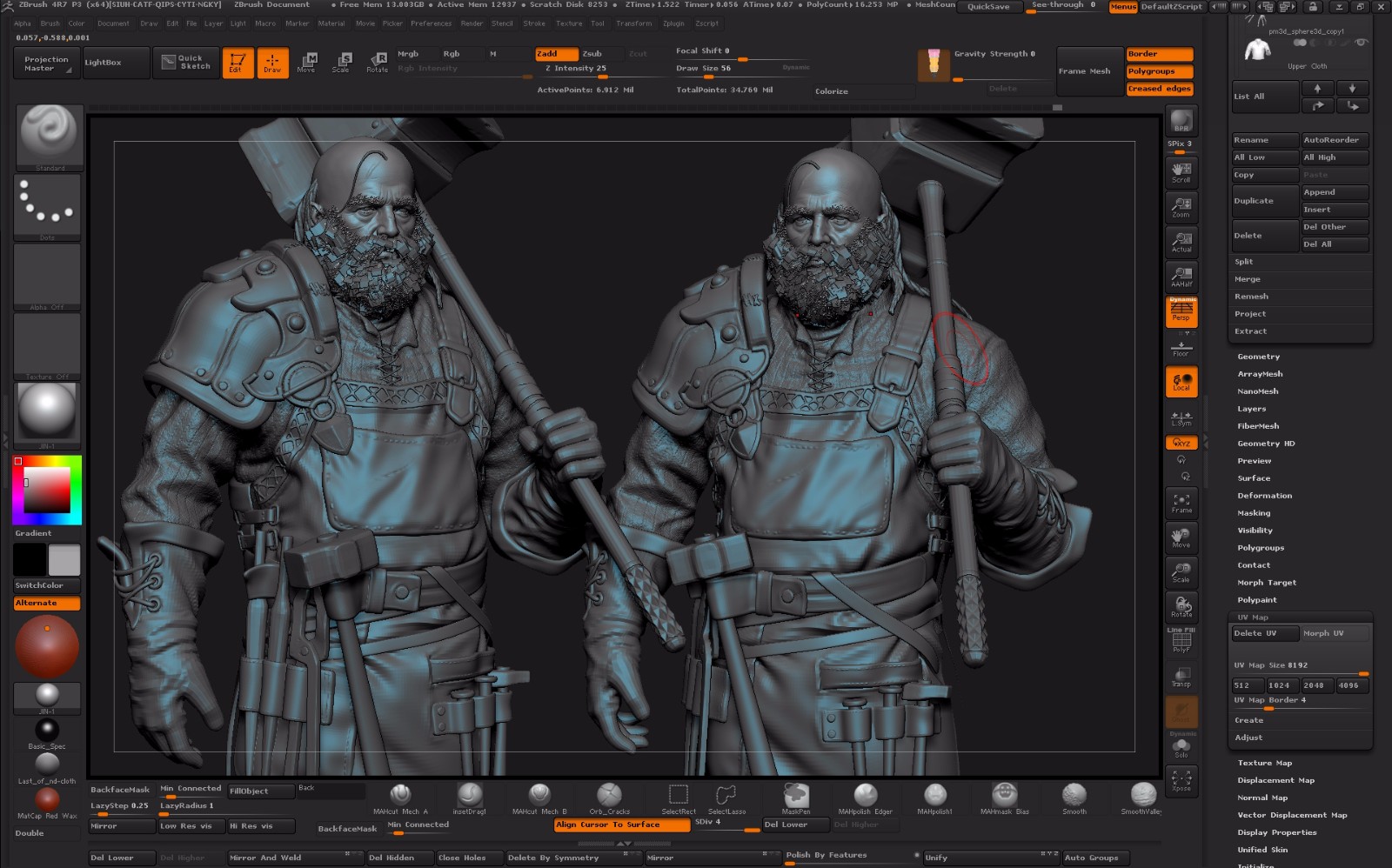The width and height of the screenshot is (1392, 868).
Task: Select the MAHcut Mech A brush
Action: (400, 798)
